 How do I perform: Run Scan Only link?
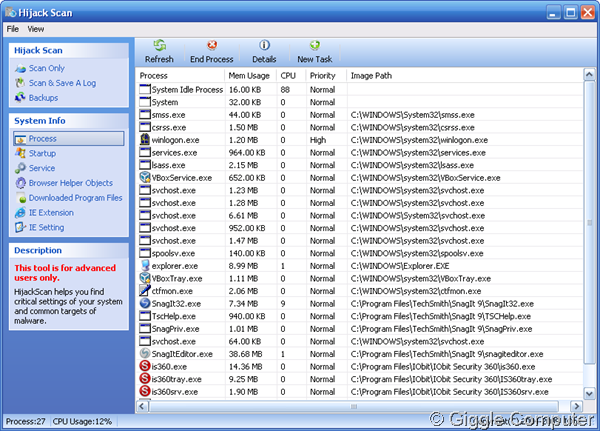47,68
